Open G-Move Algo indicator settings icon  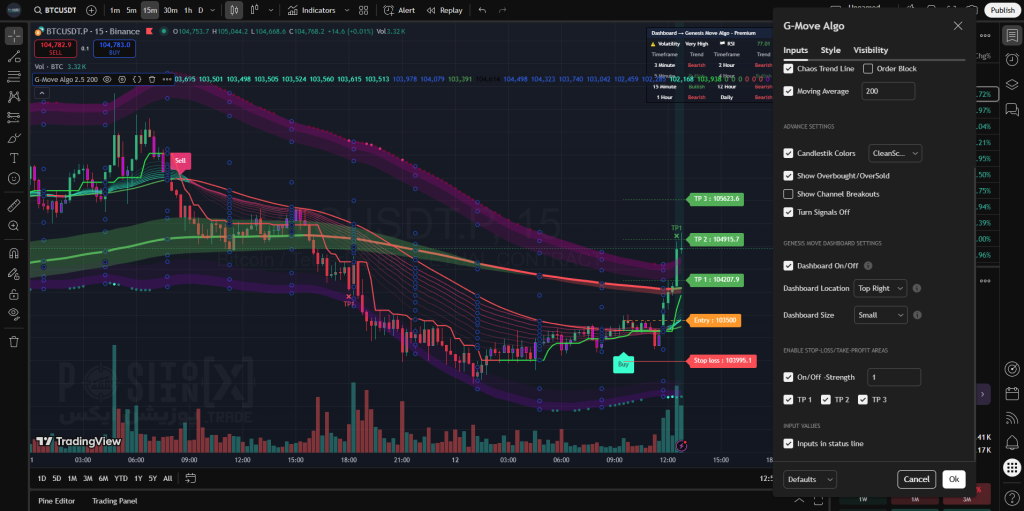point(123,79)
